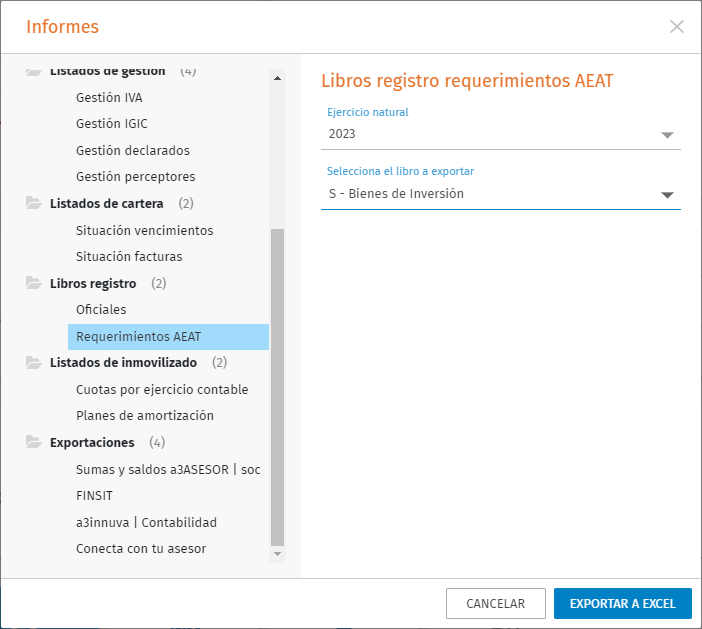Image resolution: width=702 pixels, height=629 pixels.
Task: Select Sumas y saldos a3ASESOR export
Action: [168, 470]
